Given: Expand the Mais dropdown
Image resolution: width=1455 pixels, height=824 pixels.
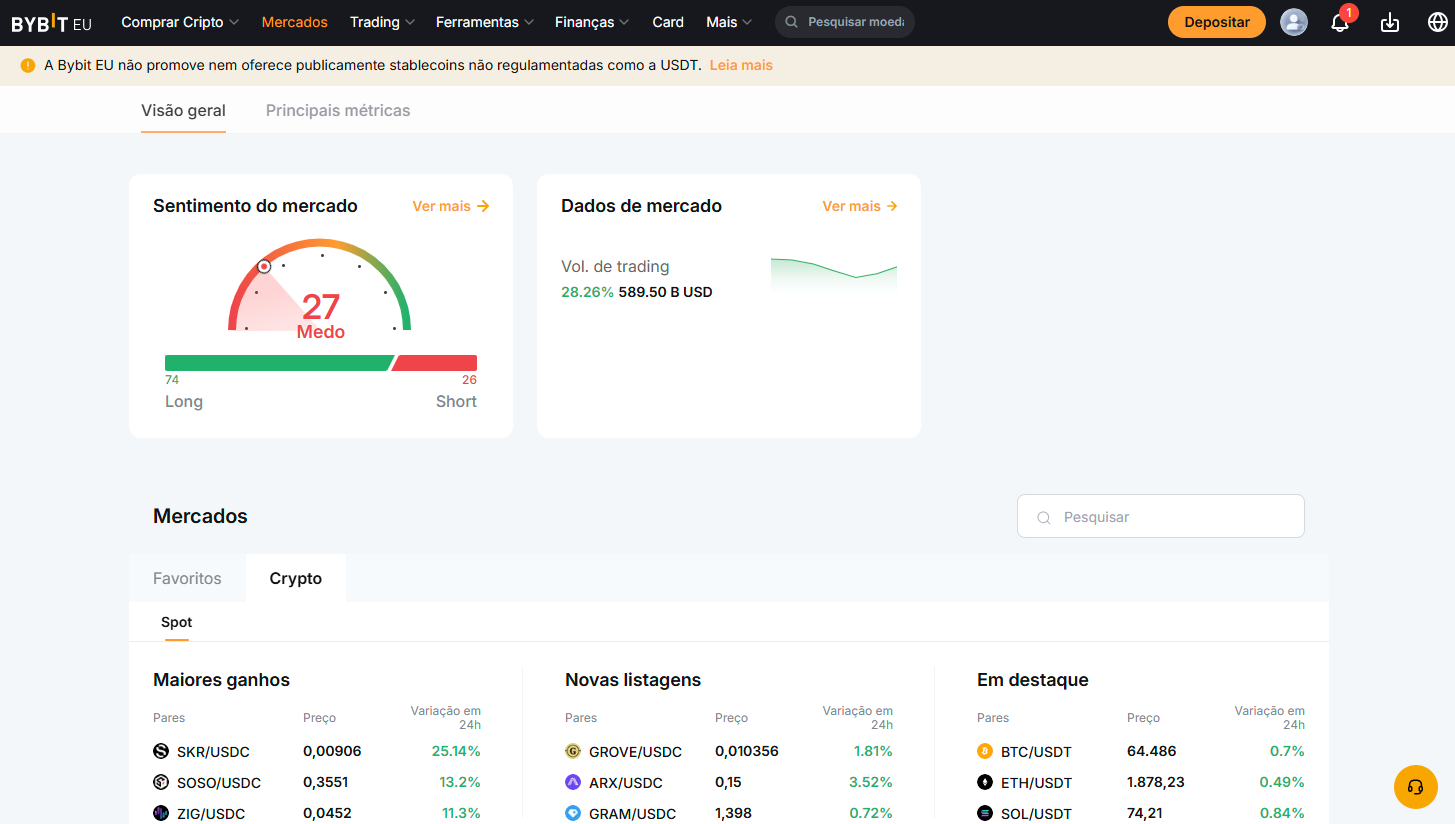Looking at the screenshot, I should [729, 22].
